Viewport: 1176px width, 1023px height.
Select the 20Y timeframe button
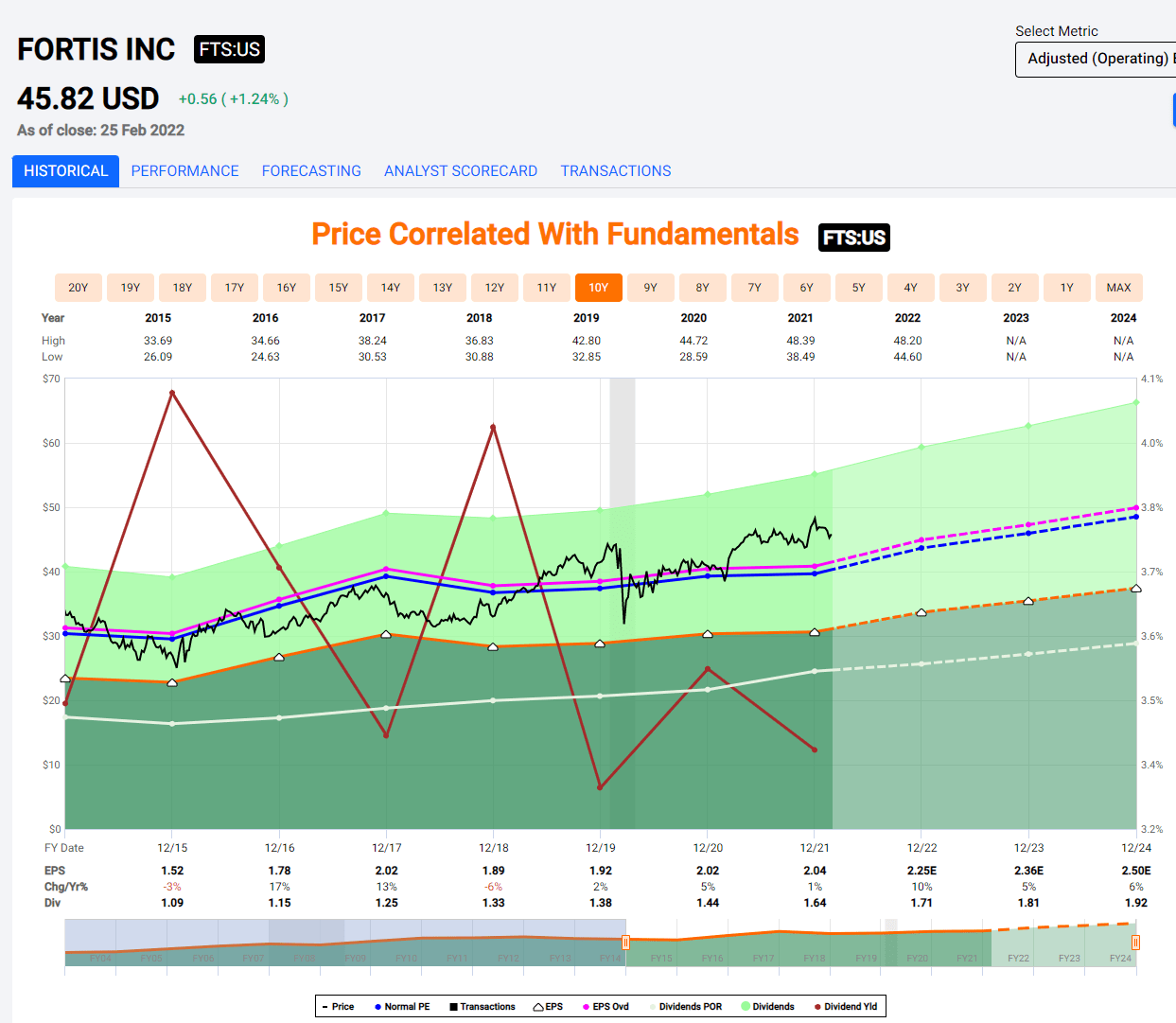(78, 287)
